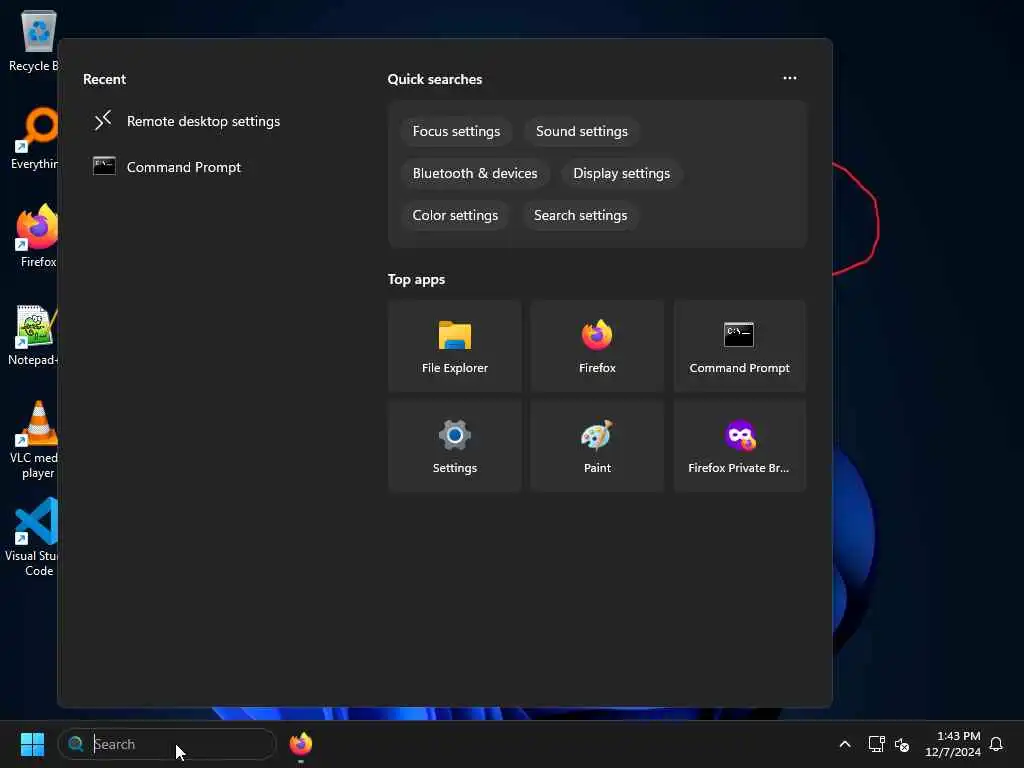Open the clock and date flyout
Image resolution: width=1024 pixels, height=768 pixels.
coord(952,744)
